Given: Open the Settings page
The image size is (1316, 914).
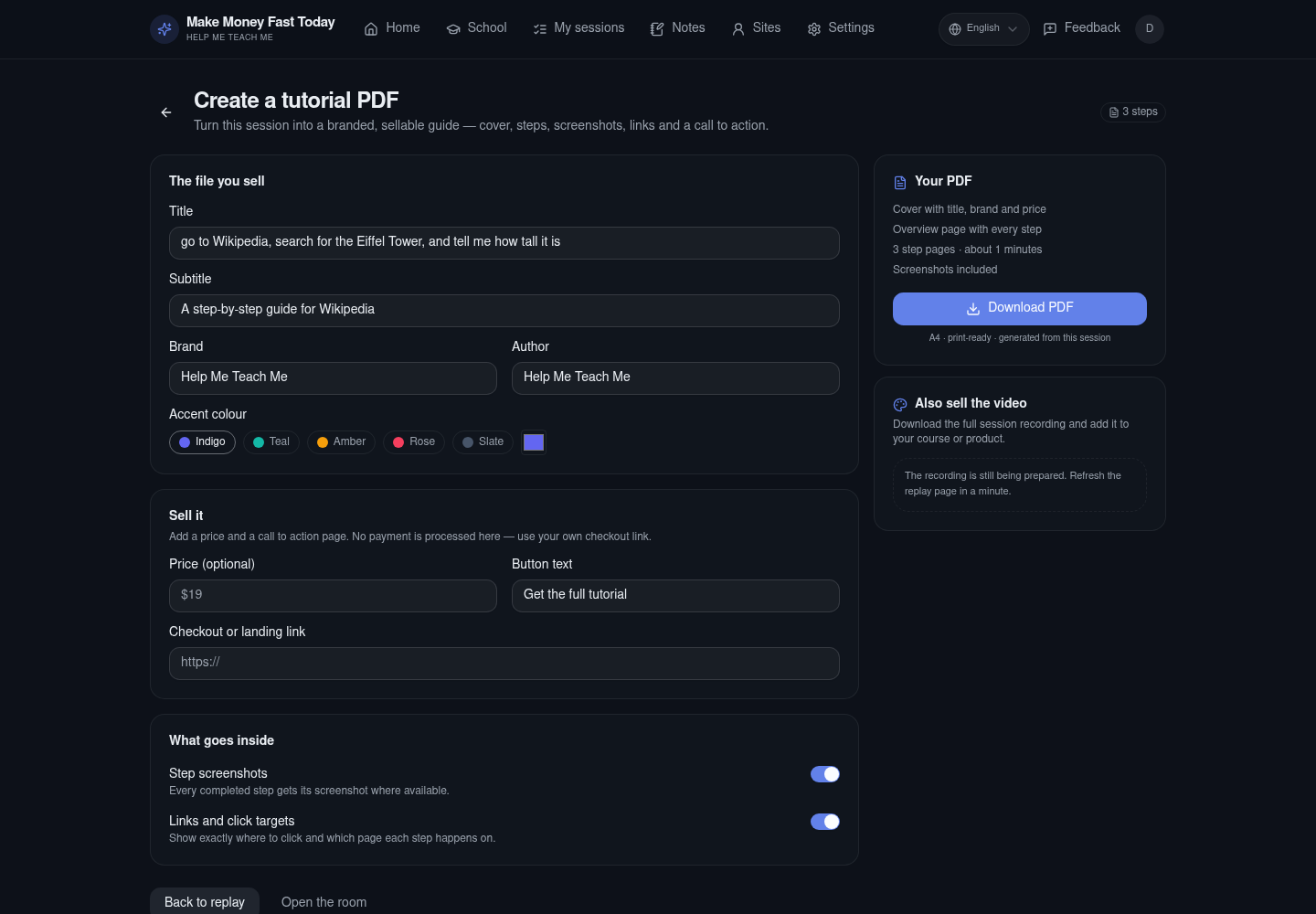Looking at the screenshot, I should pyautogui.click(x=841, y=28).
